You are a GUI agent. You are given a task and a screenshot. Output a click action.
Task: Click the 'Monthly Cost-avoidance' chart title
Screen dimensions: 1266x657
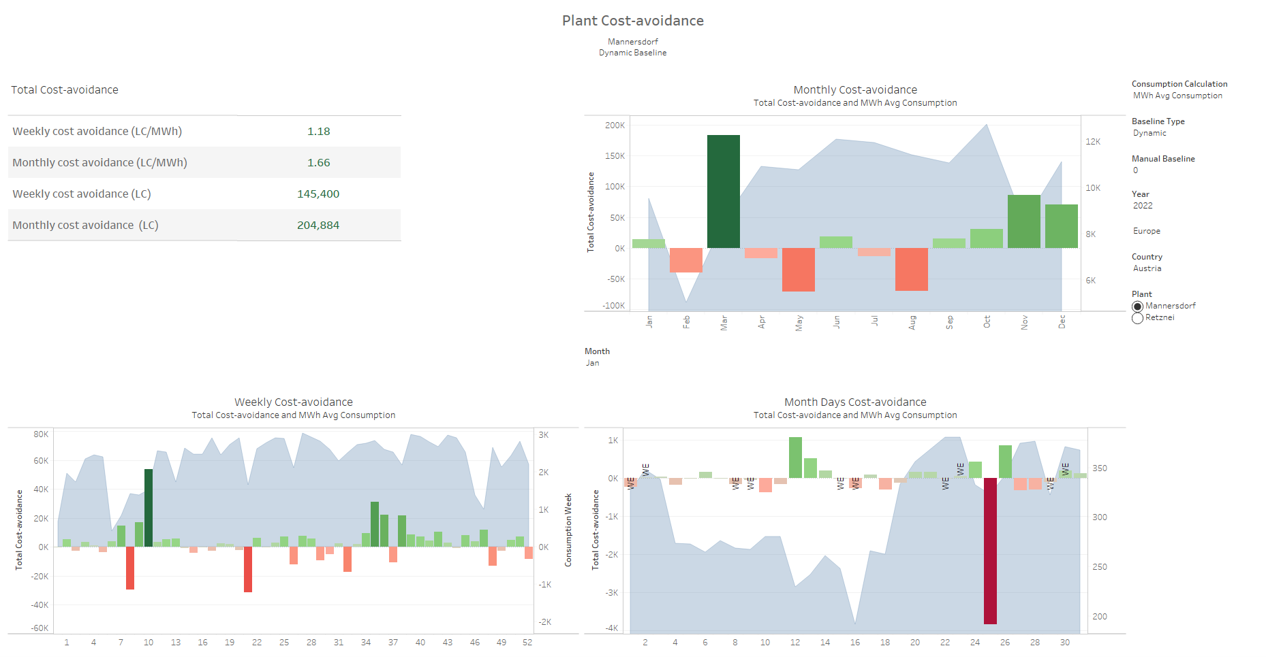[x=855, y=90]
